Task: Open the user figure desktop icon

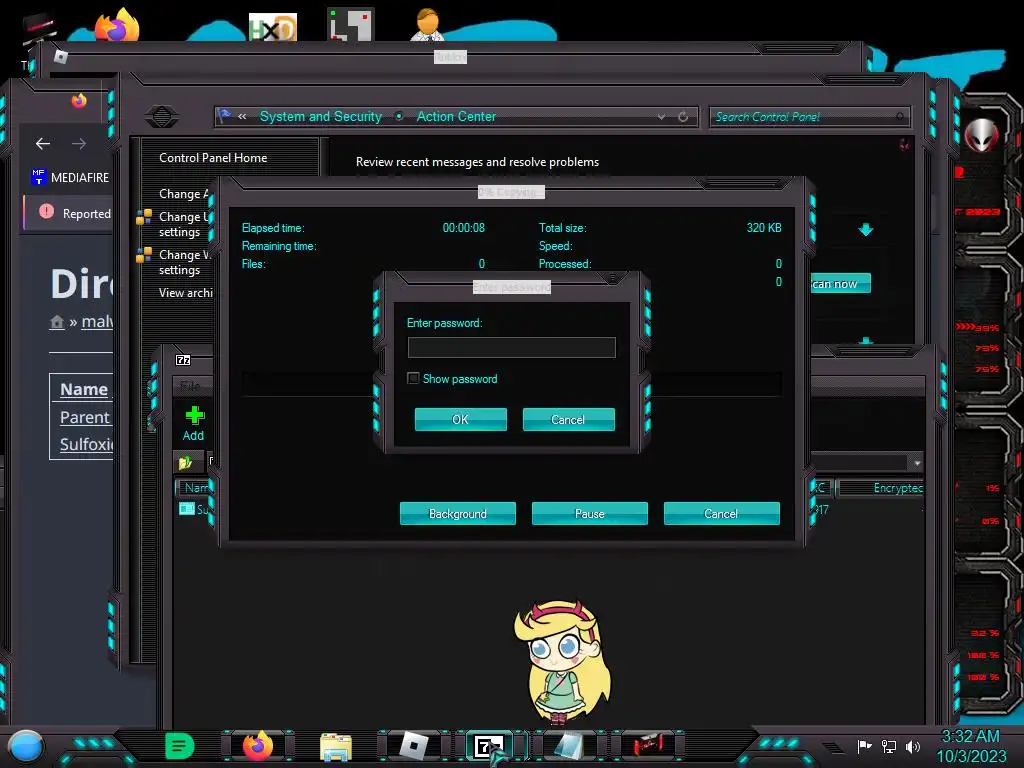Action: click(427, 25)
